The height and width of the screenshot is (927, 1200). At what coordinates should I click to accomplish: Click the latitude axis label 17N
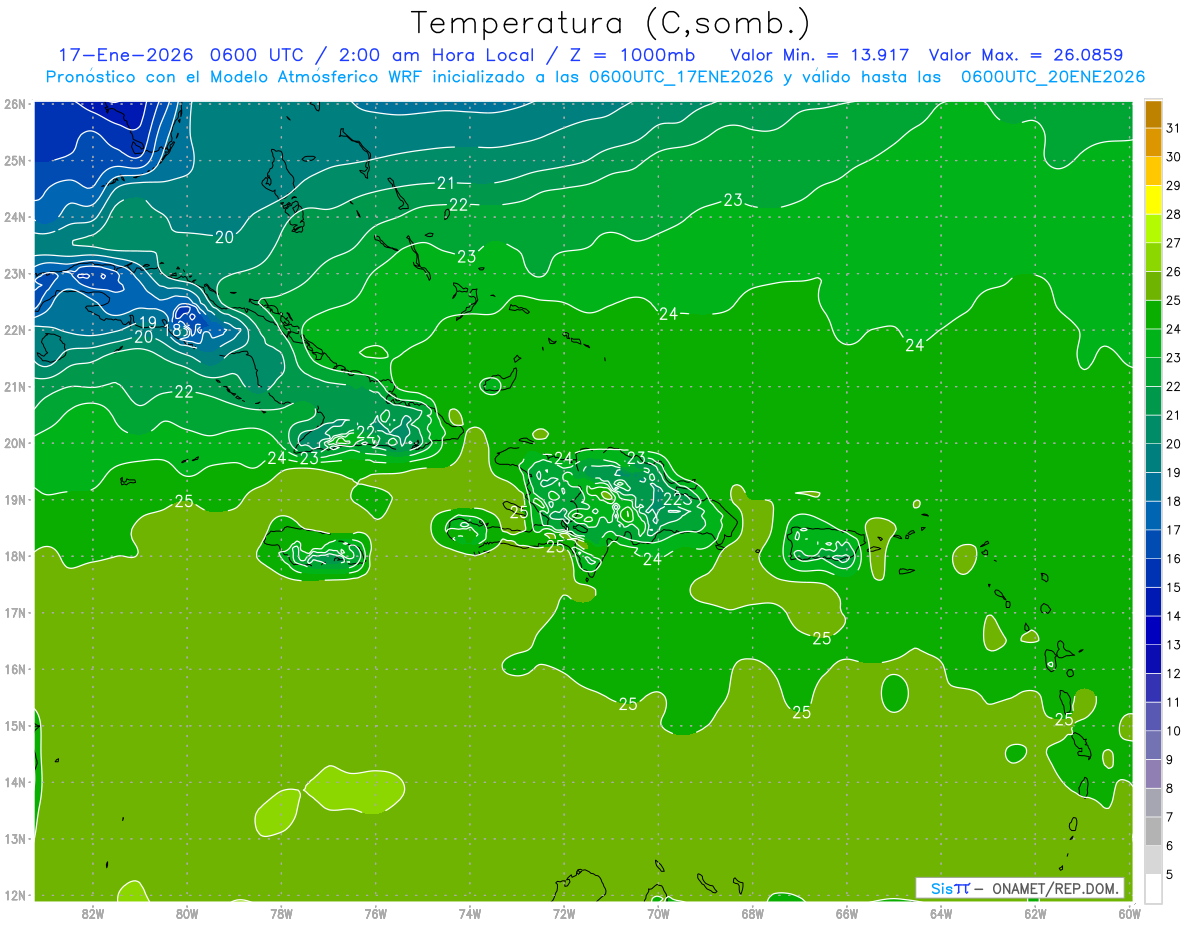point(15,612)
